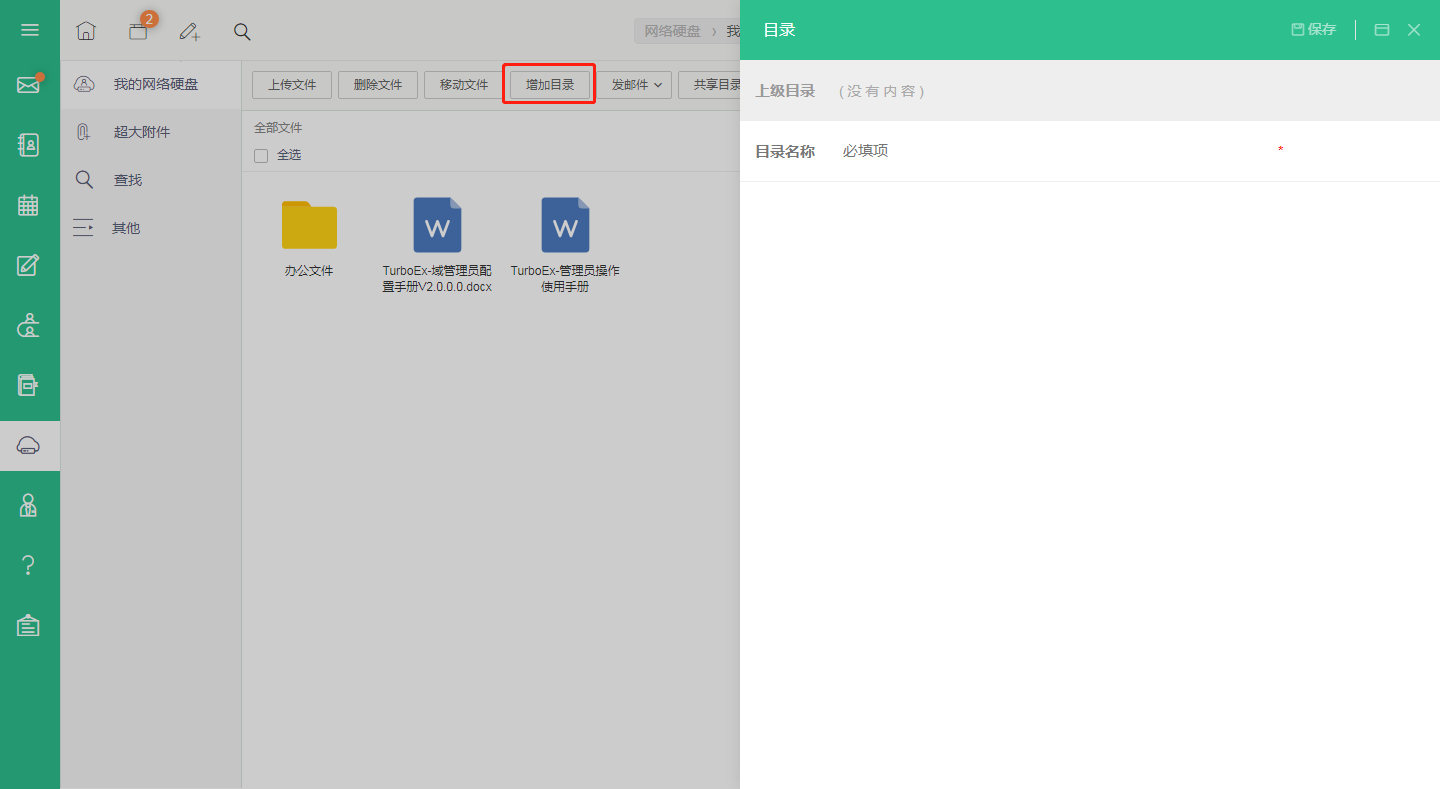Click the 共享目录 button
1440x789 pixels.
click(x=711, y=85)
